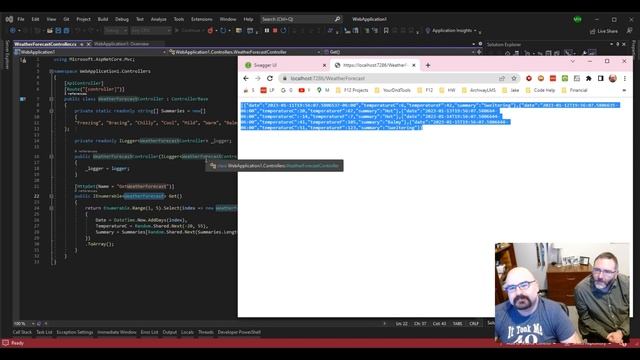The image size is (640, 360).
Task: Click the share icon in Chrome address bar
Action: [502, 78]
